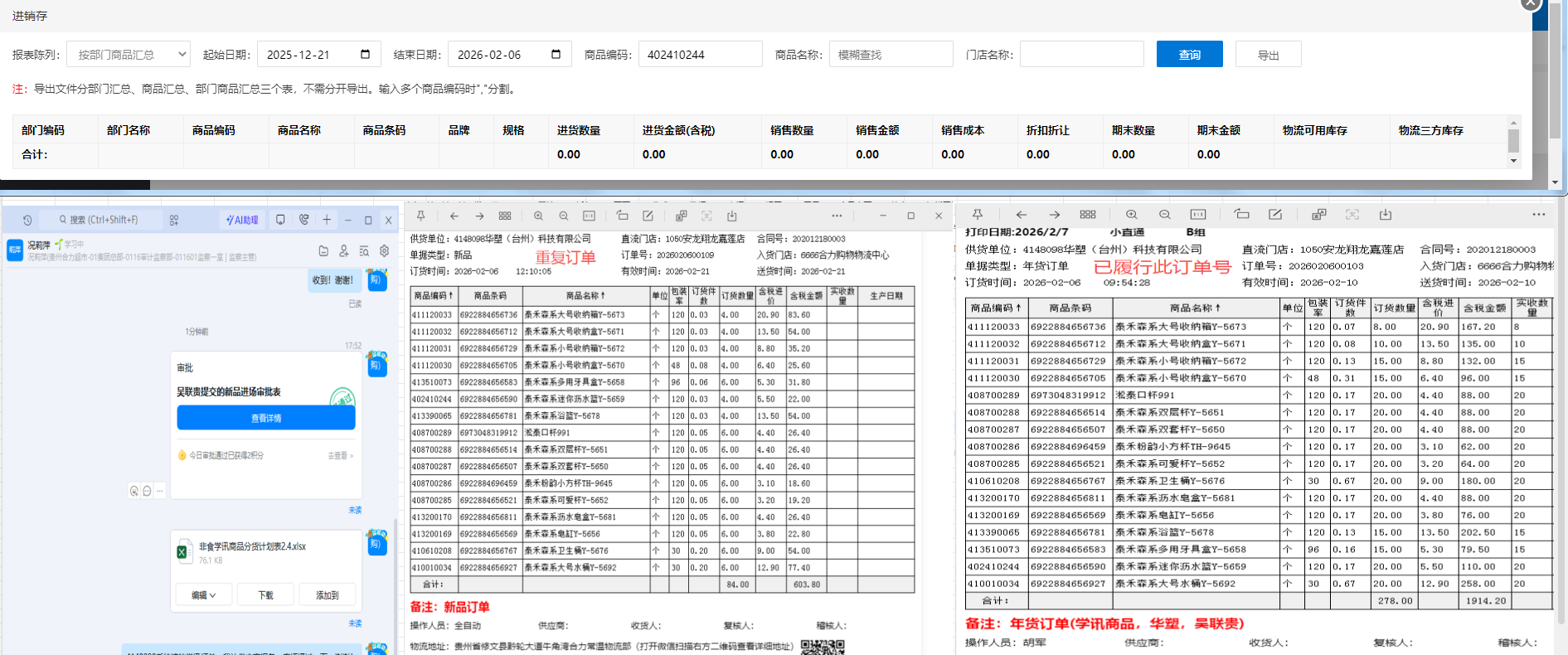The width and height of the screenshot is (1568, 655).
Task: Click the blue 查询 button
Action: point(1189,55)
